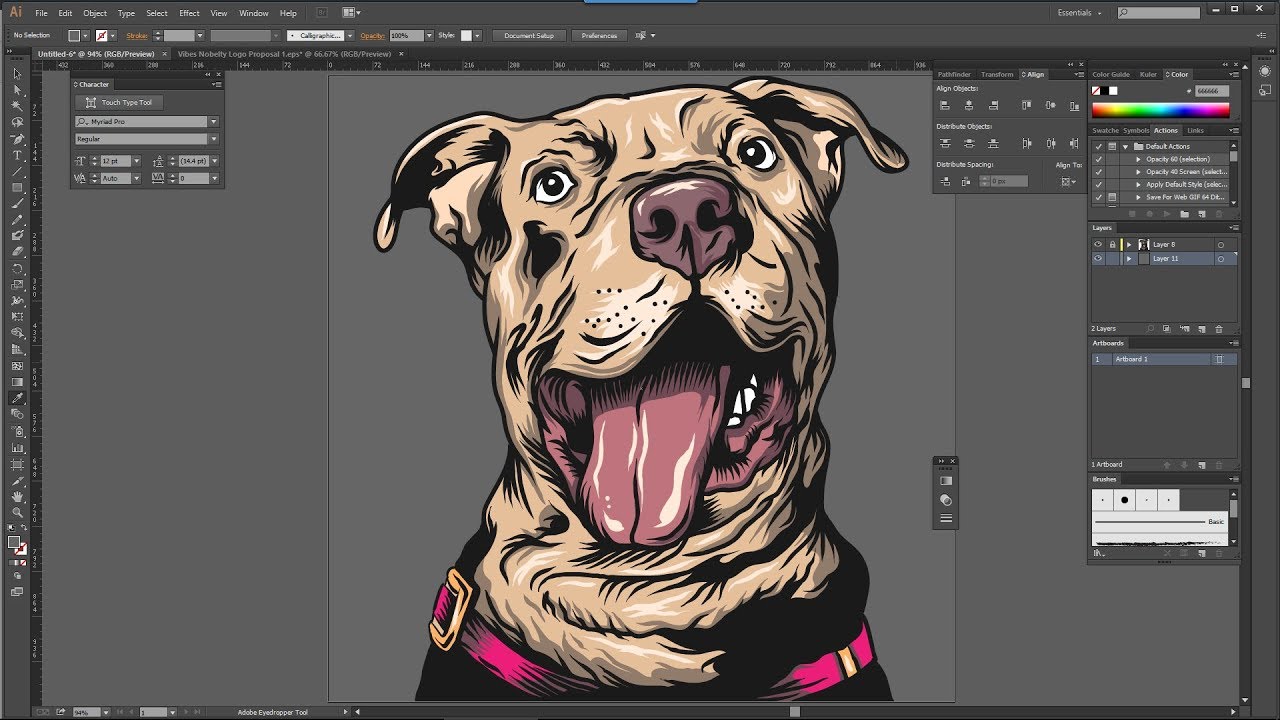1280x720 pixels.
Task: Click the Preferences button in control bar
Action: pyautogui.click(x=599, y=35)
